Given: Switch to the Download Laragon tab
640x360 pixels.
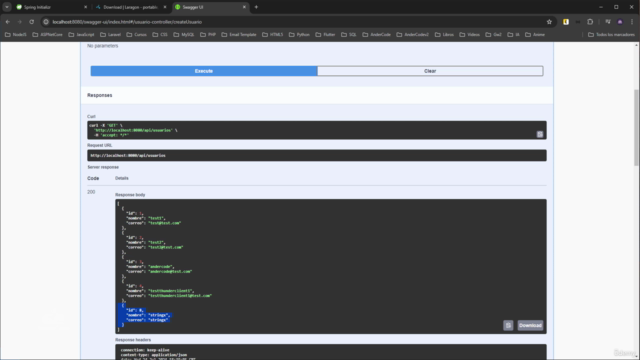Looking at the screenshot, I should (131, 7).
